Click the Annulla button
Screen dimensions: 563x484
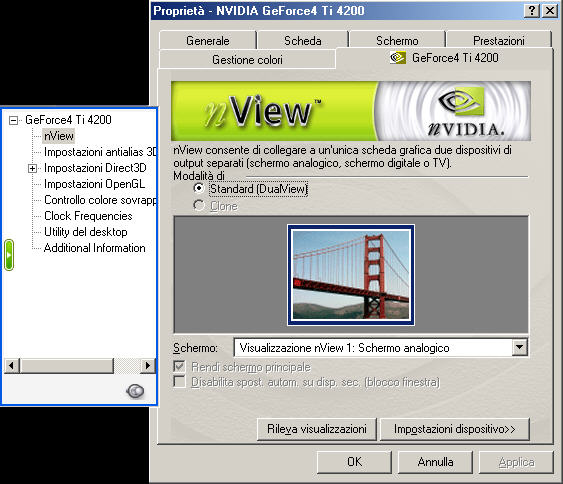(x=435, y=462)
